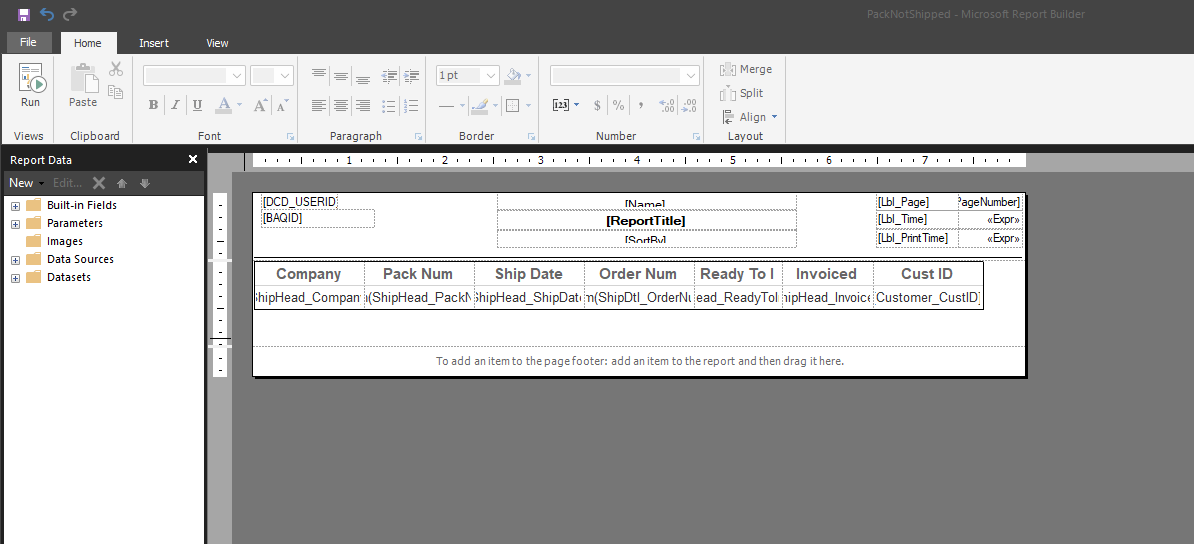Click the second decimal places button
The width and height of the screenshot is (1194, 544).
(x=689, y=105)
